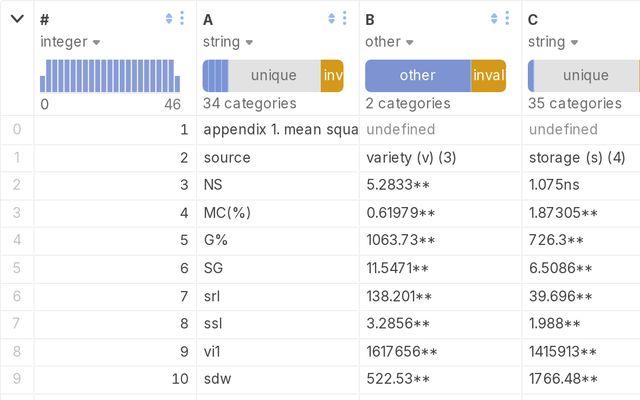The height and width of the screenshot is (400, 640).
Task: Open column B 'other' type dropdown
Action: tap(388, 42)
